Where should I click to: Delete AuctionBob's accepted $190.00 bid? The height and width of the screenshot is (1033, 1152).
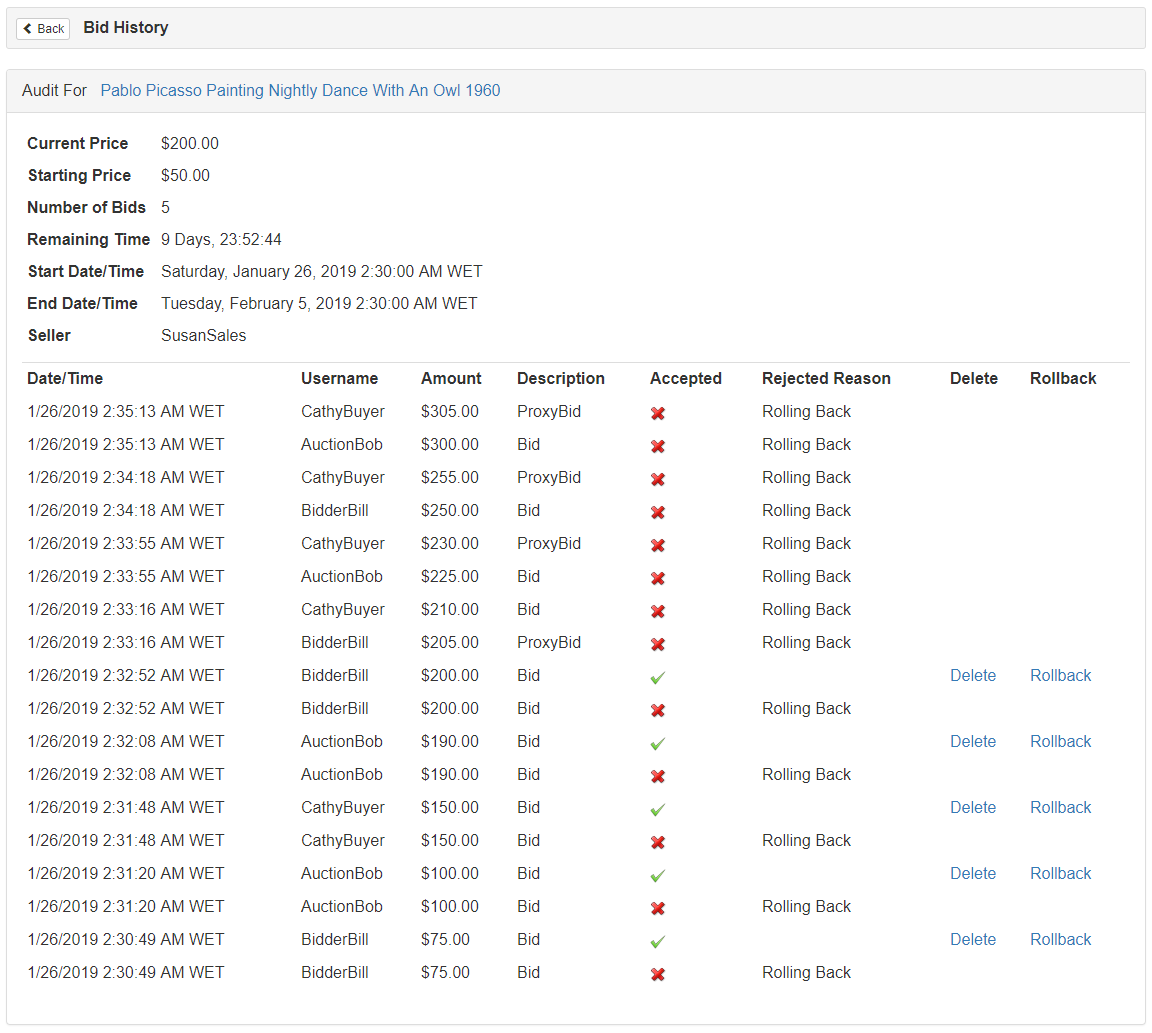973,741
